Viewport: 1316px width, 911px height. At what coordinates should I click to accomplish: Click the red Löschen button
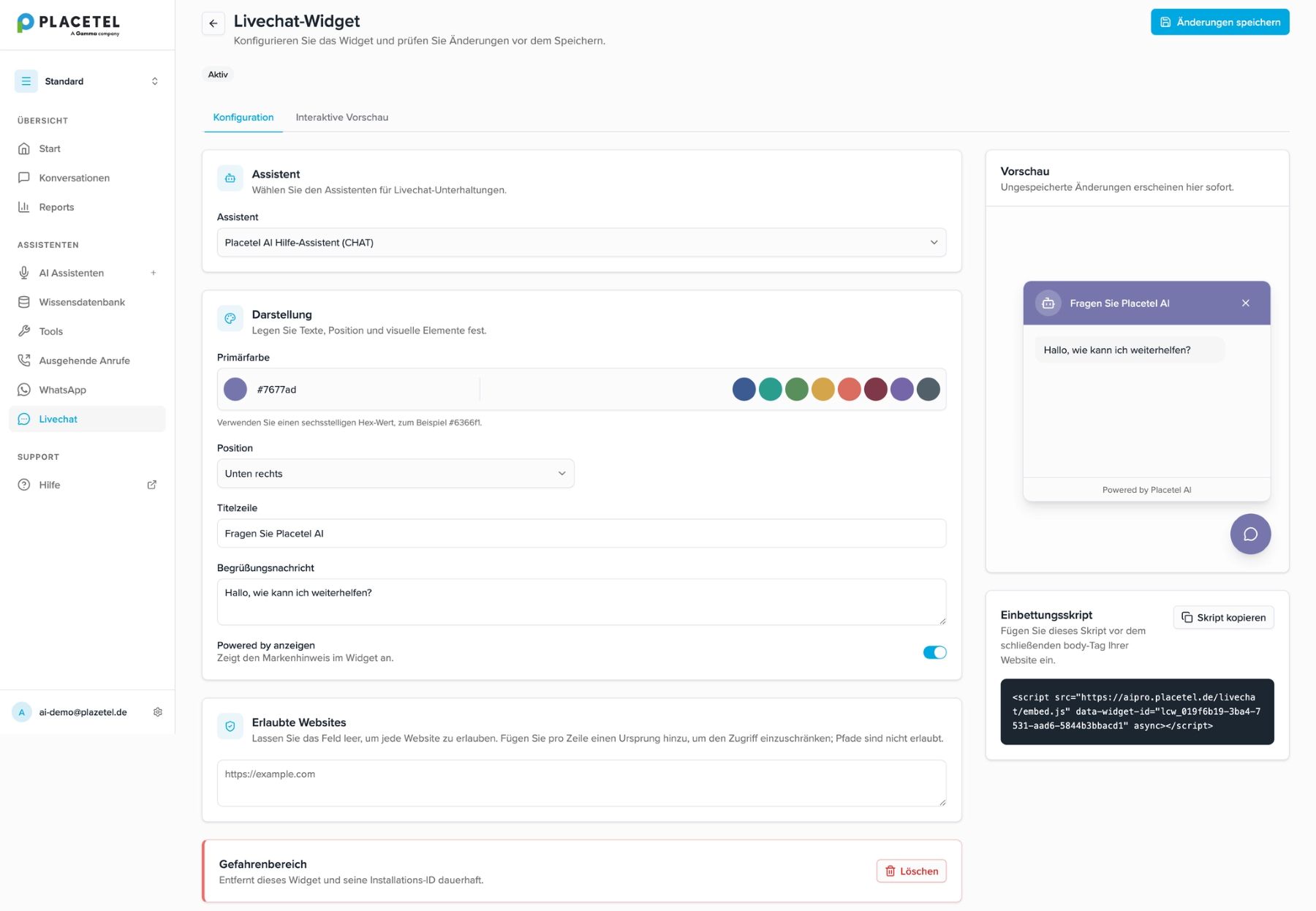[912, 872]
